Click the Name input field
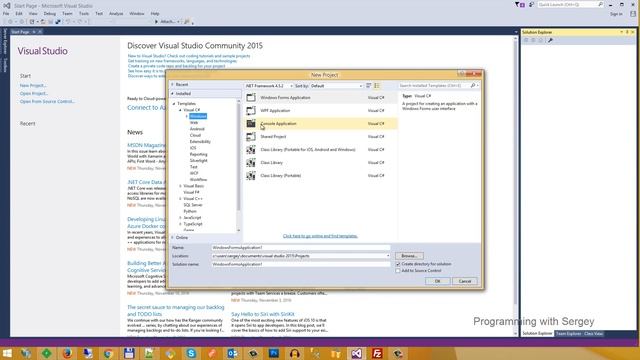This screenshot has width=640, height=360. [300, 248]
